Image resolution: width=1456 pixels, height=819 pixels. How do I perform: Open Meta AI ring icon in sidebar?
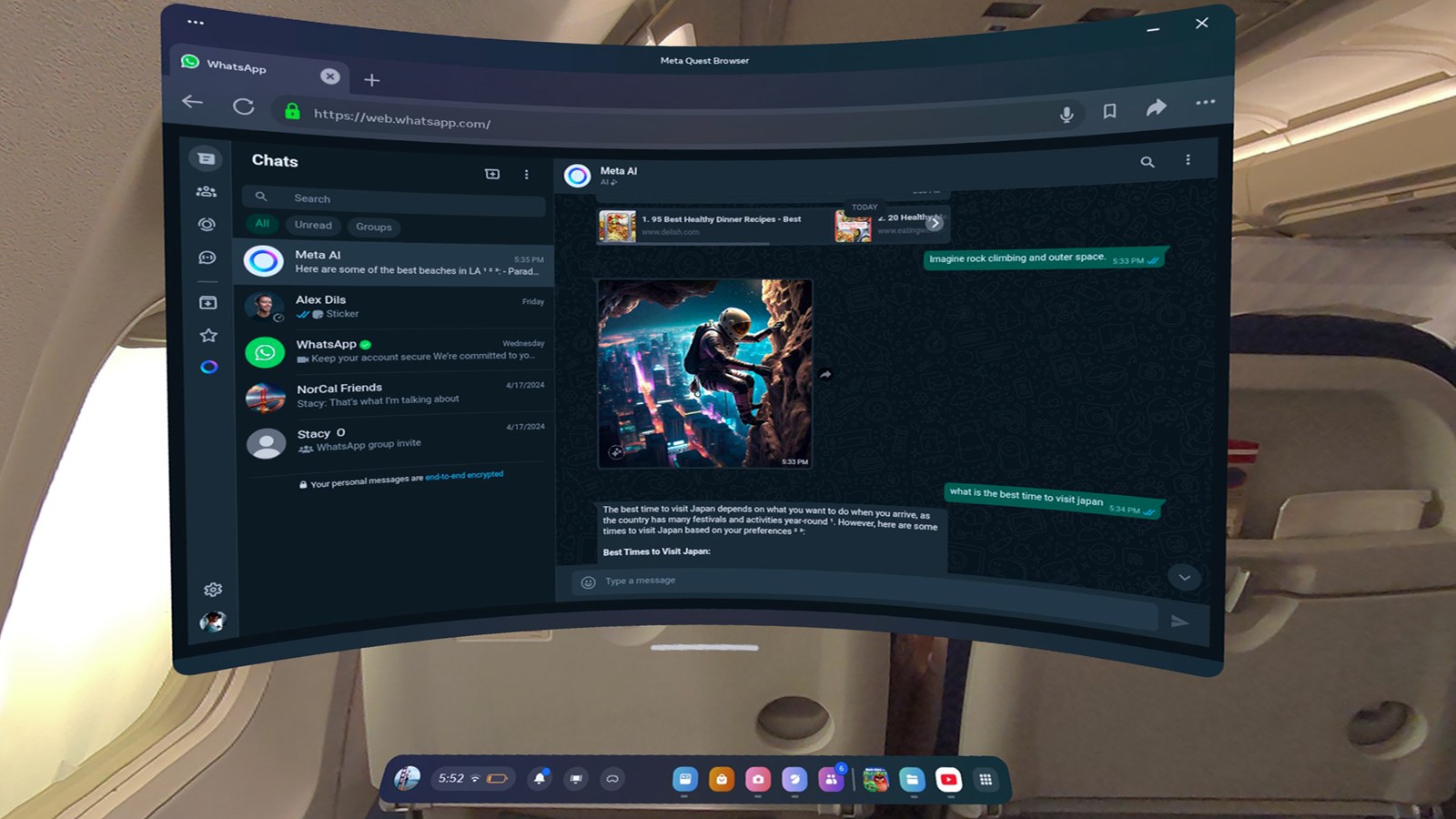[x=209, y=367]
